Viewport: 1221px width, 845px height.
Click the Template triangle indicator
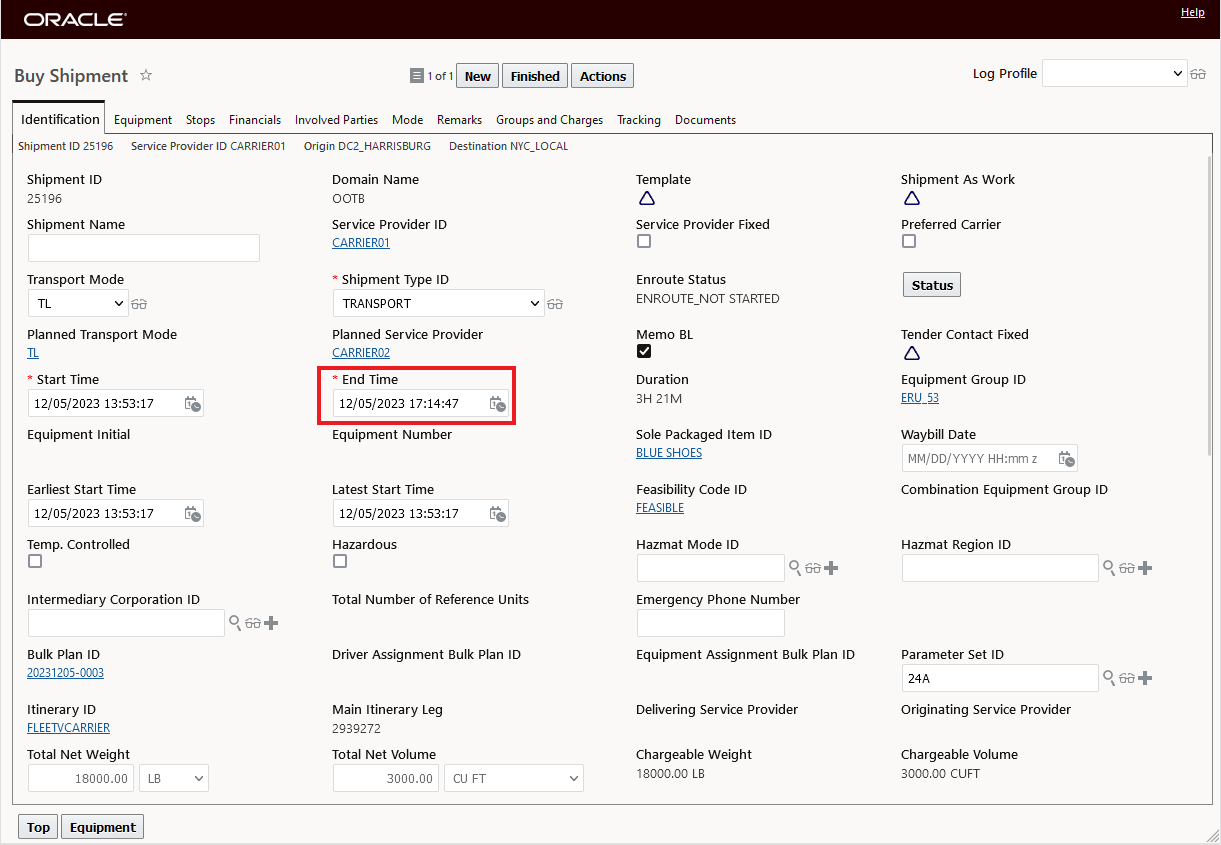click(x=646, y=198)
